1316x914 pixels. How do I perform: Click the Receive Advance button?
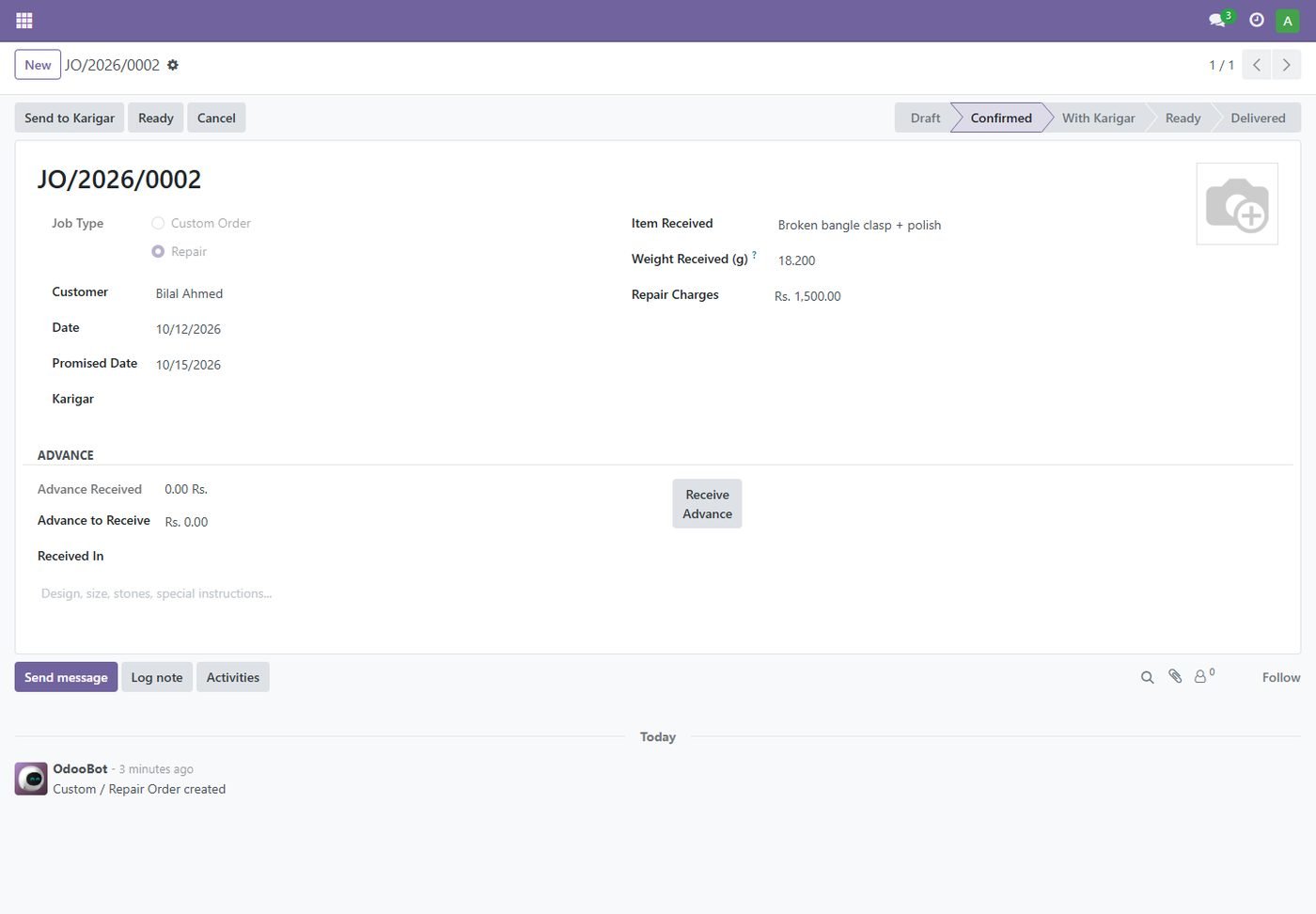click(x=707, y=504)
